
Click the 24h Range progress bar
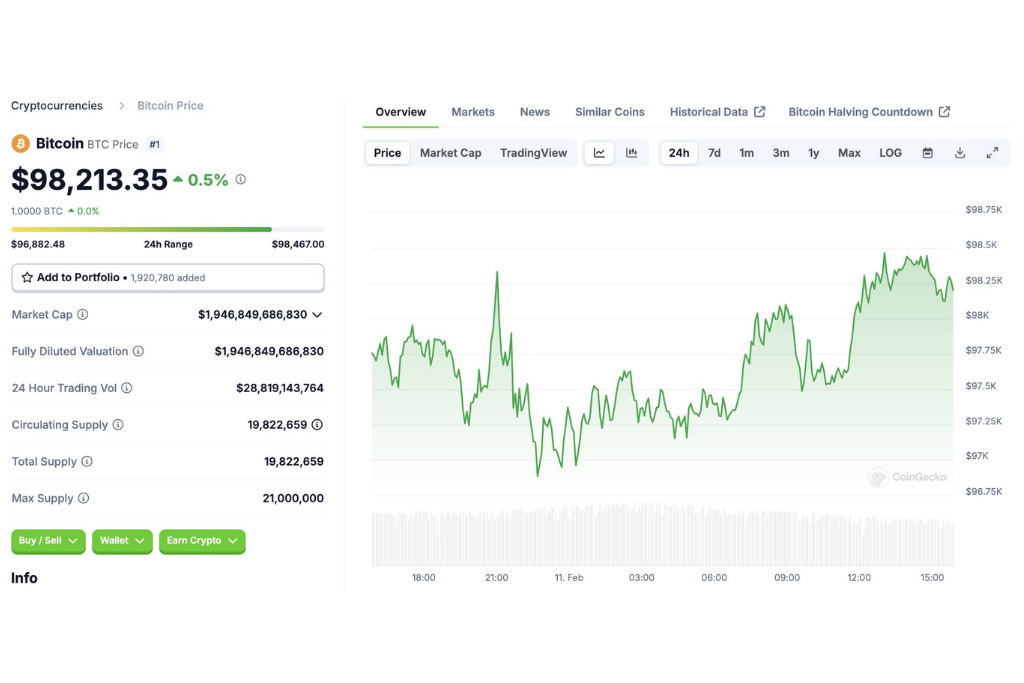[x=168, y=229]
